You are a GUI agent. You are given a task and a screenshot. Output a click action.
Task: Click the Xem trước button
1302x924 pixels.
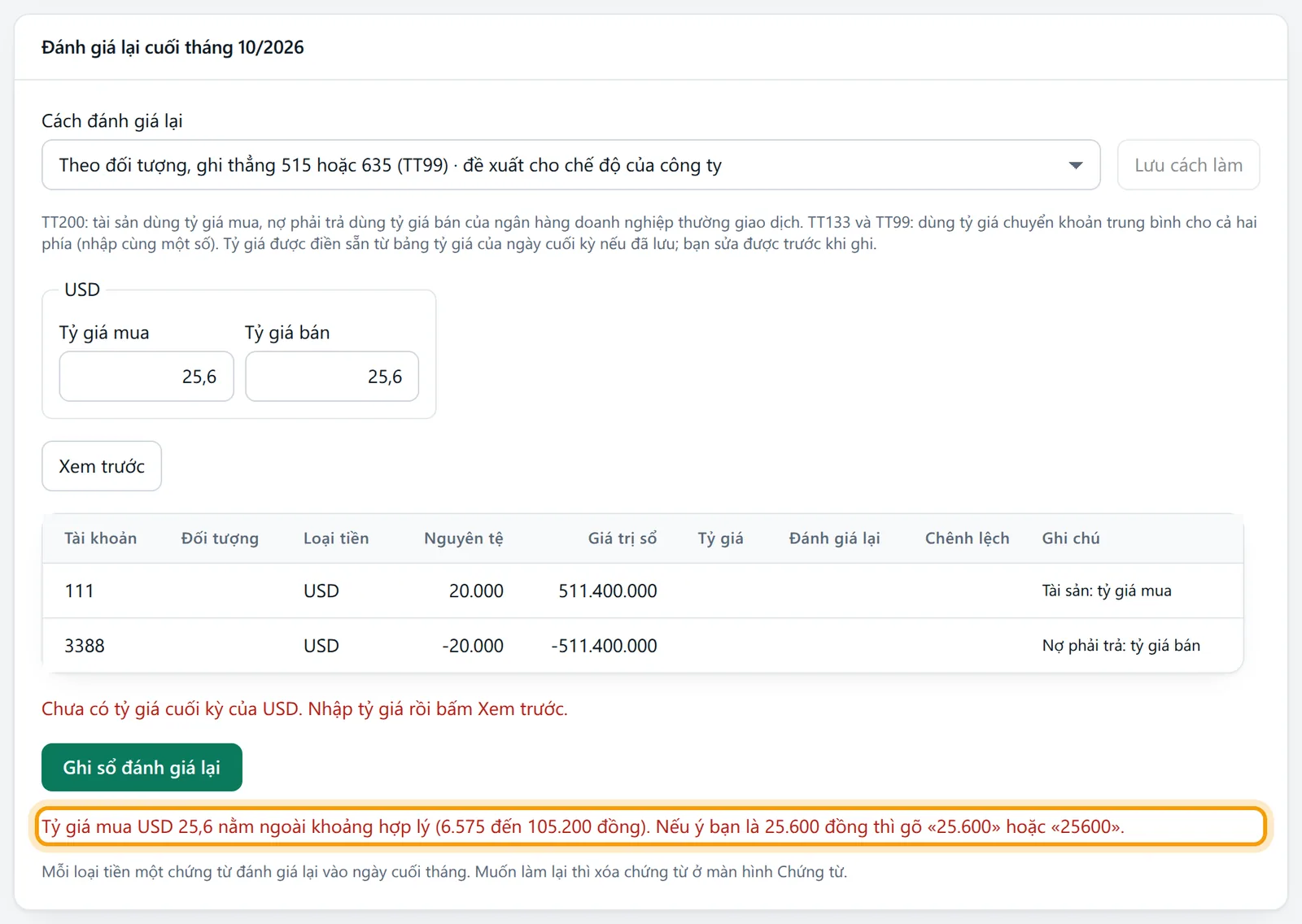click(x=102, y=466)
